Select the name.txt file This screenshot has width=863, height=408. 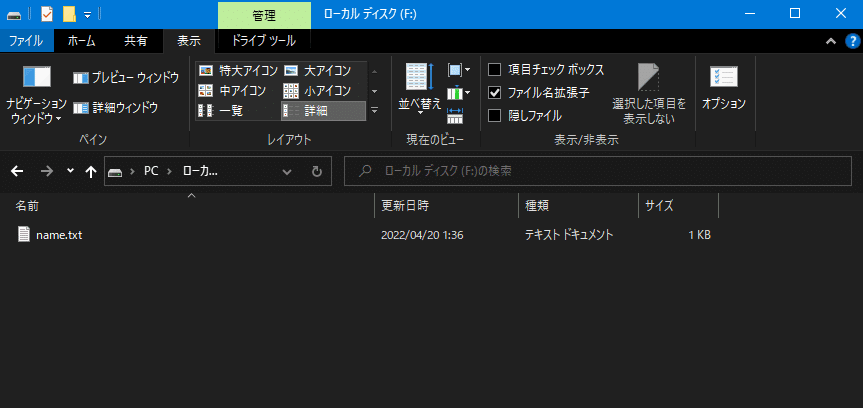click(59, 235)
